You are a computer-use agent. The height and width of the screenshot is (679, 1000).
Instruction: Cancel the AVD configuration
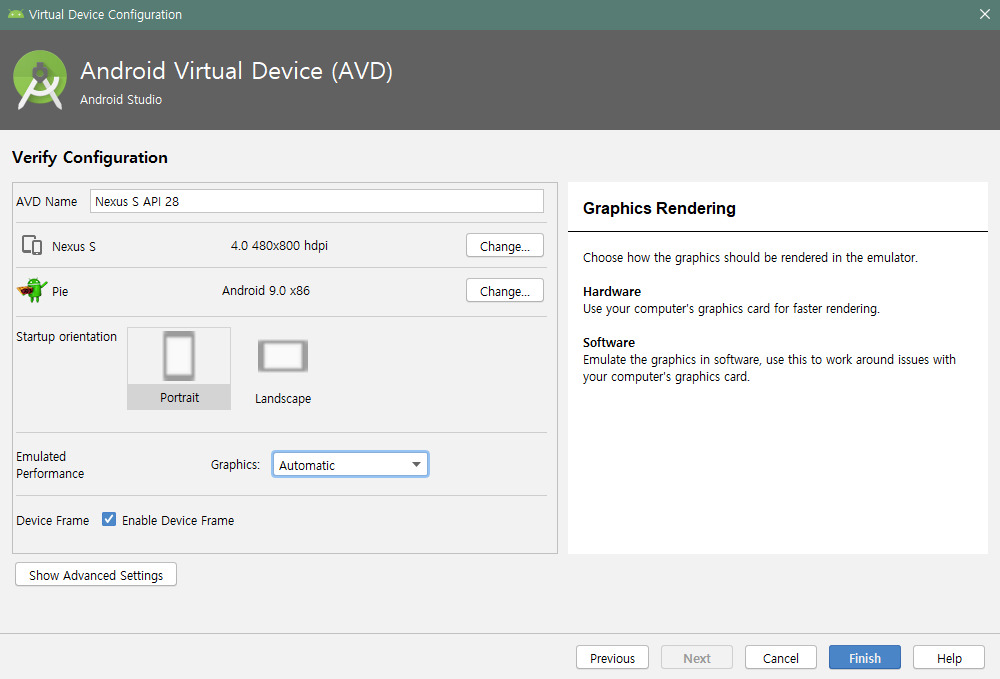781,658
